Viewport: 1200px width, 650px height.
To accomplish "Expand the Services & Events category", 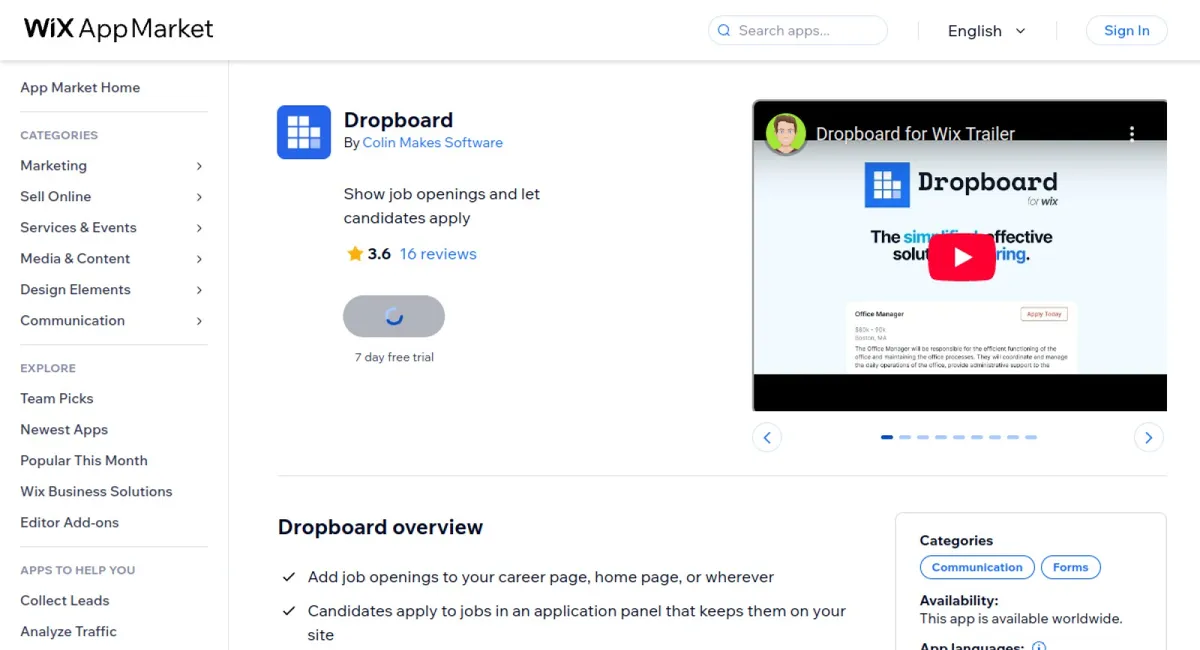I will coord(199,228).
